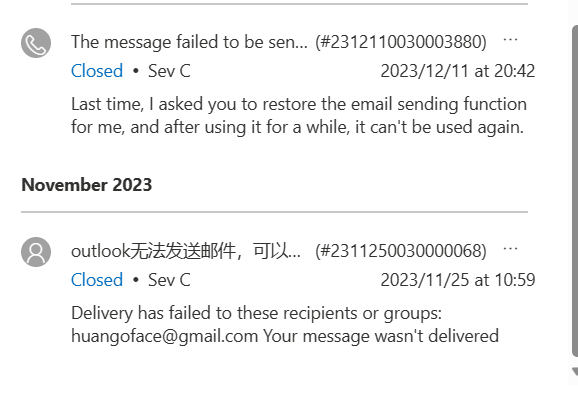Viewport: 578px width, 394px height.
Task: Click the 2023/11/25 at 10:59 timestamp
Action: 457,280
